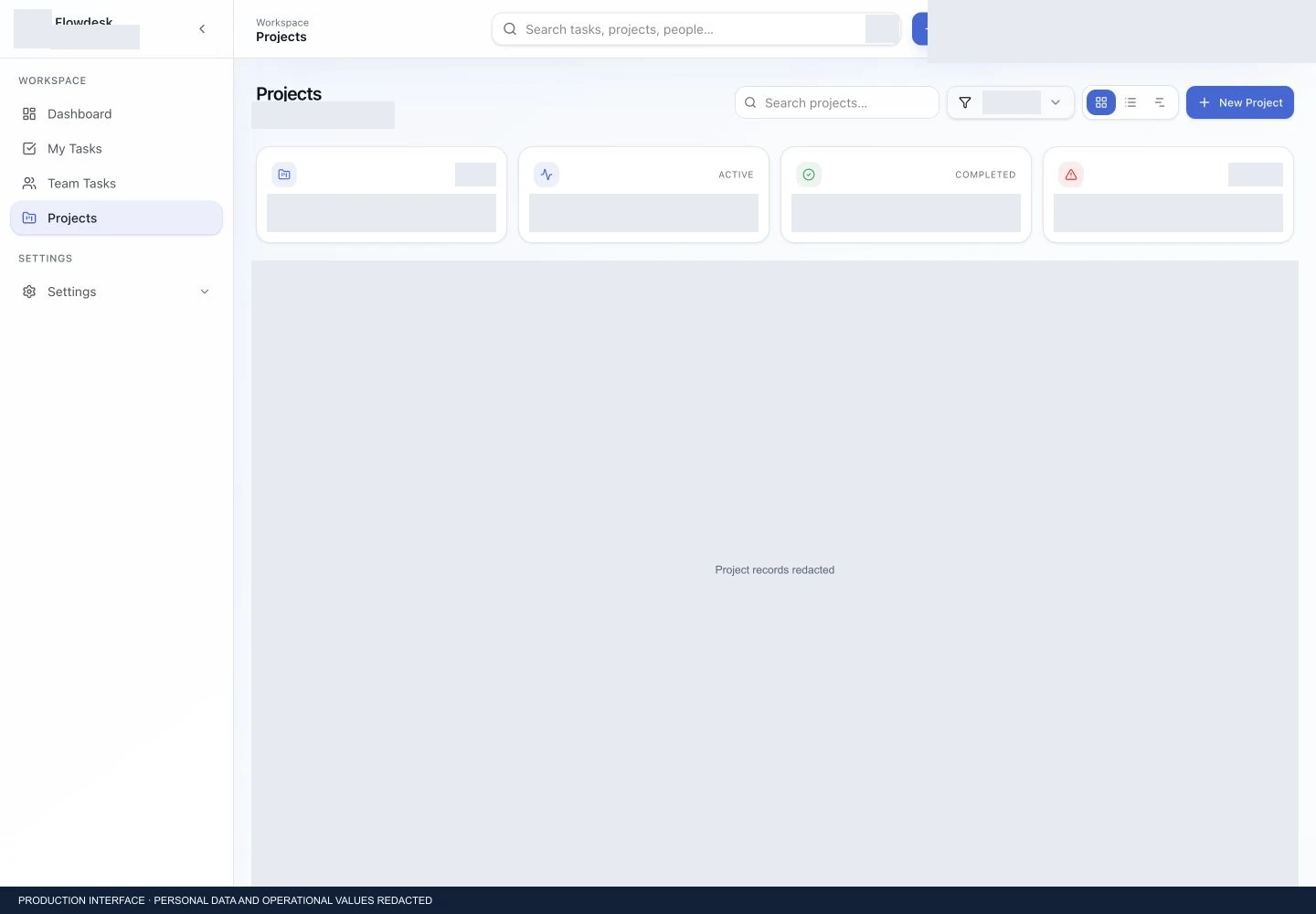
Task: Click the red warning triangle icon
Action: [x=1071, y=175]
